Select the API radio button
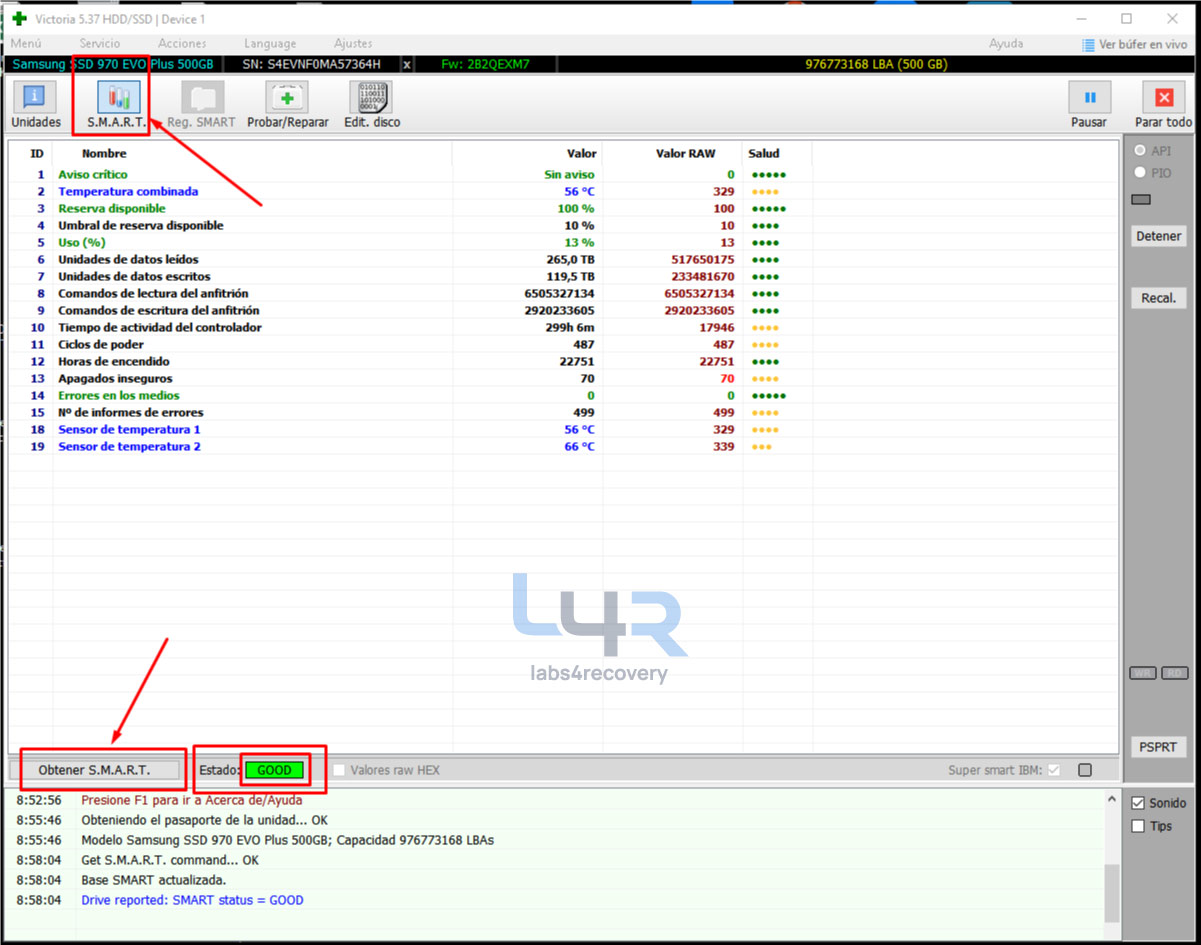 [1140, 151]
